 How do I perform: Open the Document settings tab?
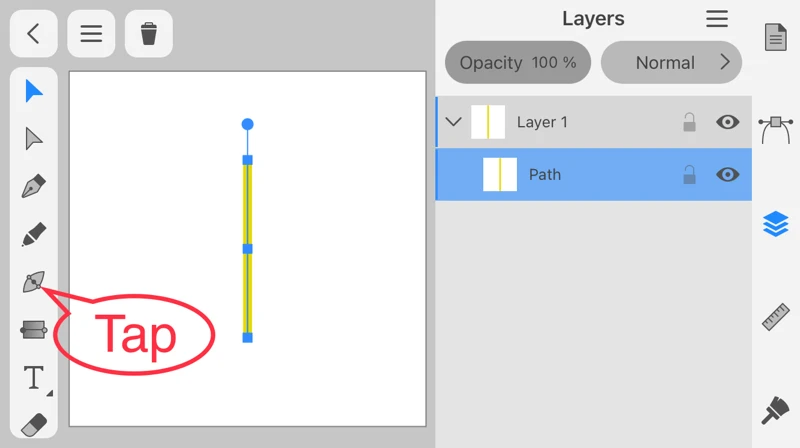[776, 38]
